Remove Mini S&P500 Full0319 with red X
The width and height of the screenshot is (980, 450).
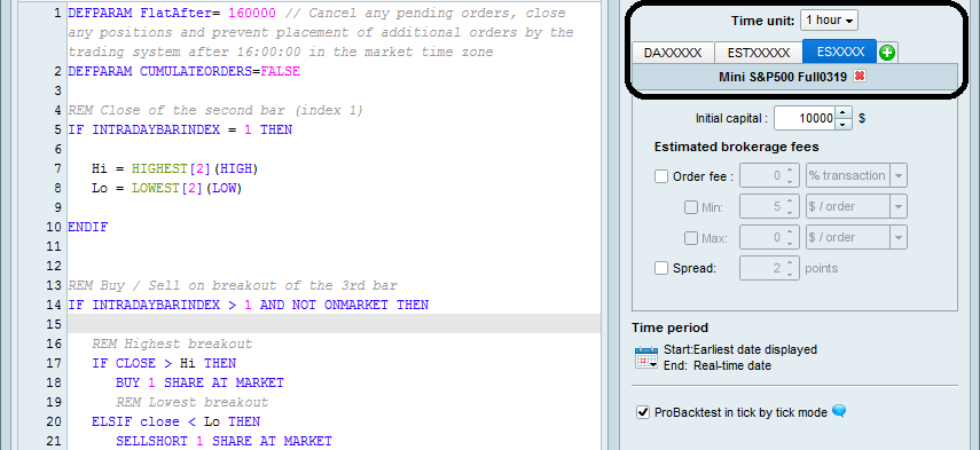(x=859, y=76)
